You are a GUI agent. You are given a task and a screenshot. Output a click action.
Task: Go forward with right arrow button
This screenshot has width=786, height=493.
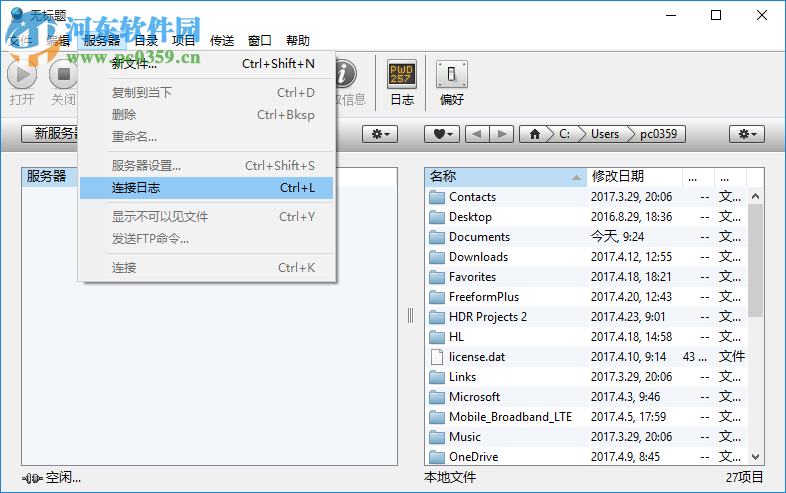point(501,134)
